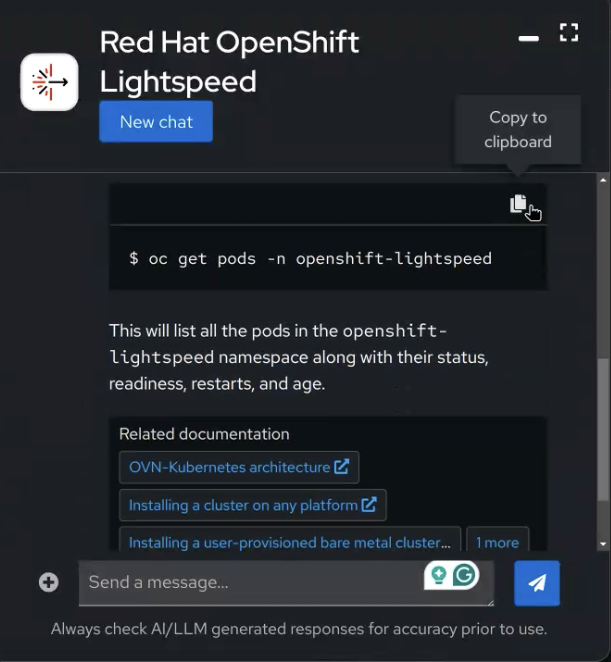This screenshot has height=662, width=611.
Task: Expand the chat window to fullscreen
Action: pos(568,32)
